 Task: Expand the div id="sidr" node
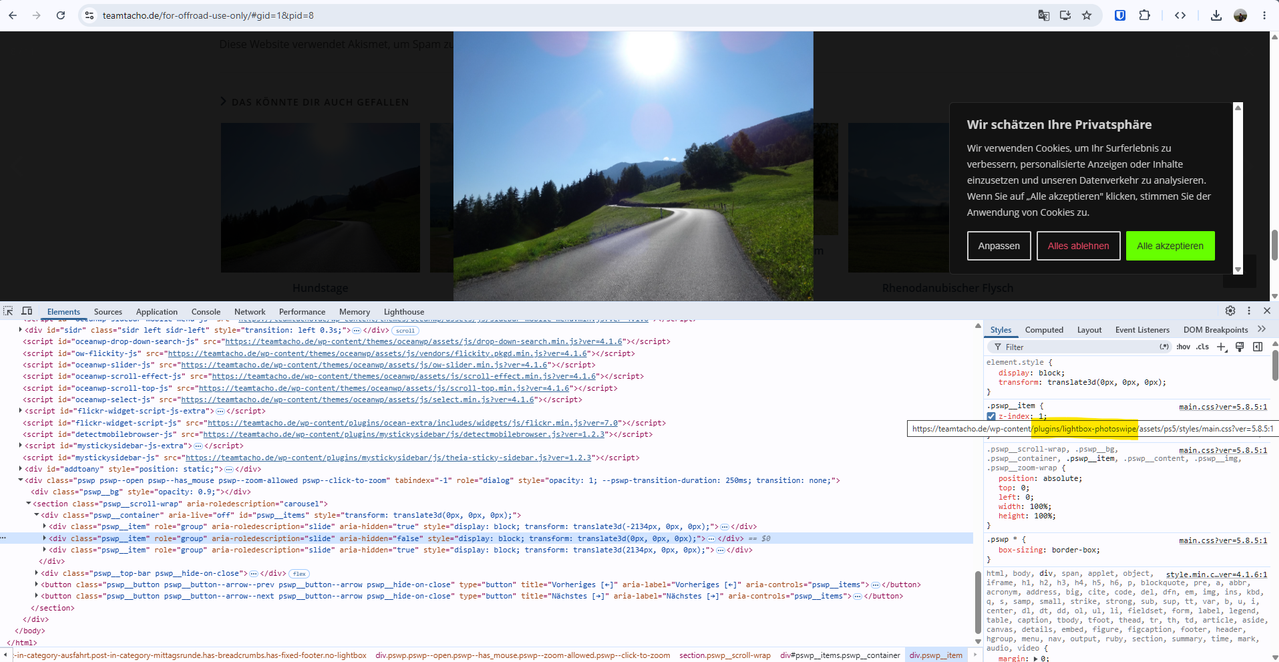[21, 329]
